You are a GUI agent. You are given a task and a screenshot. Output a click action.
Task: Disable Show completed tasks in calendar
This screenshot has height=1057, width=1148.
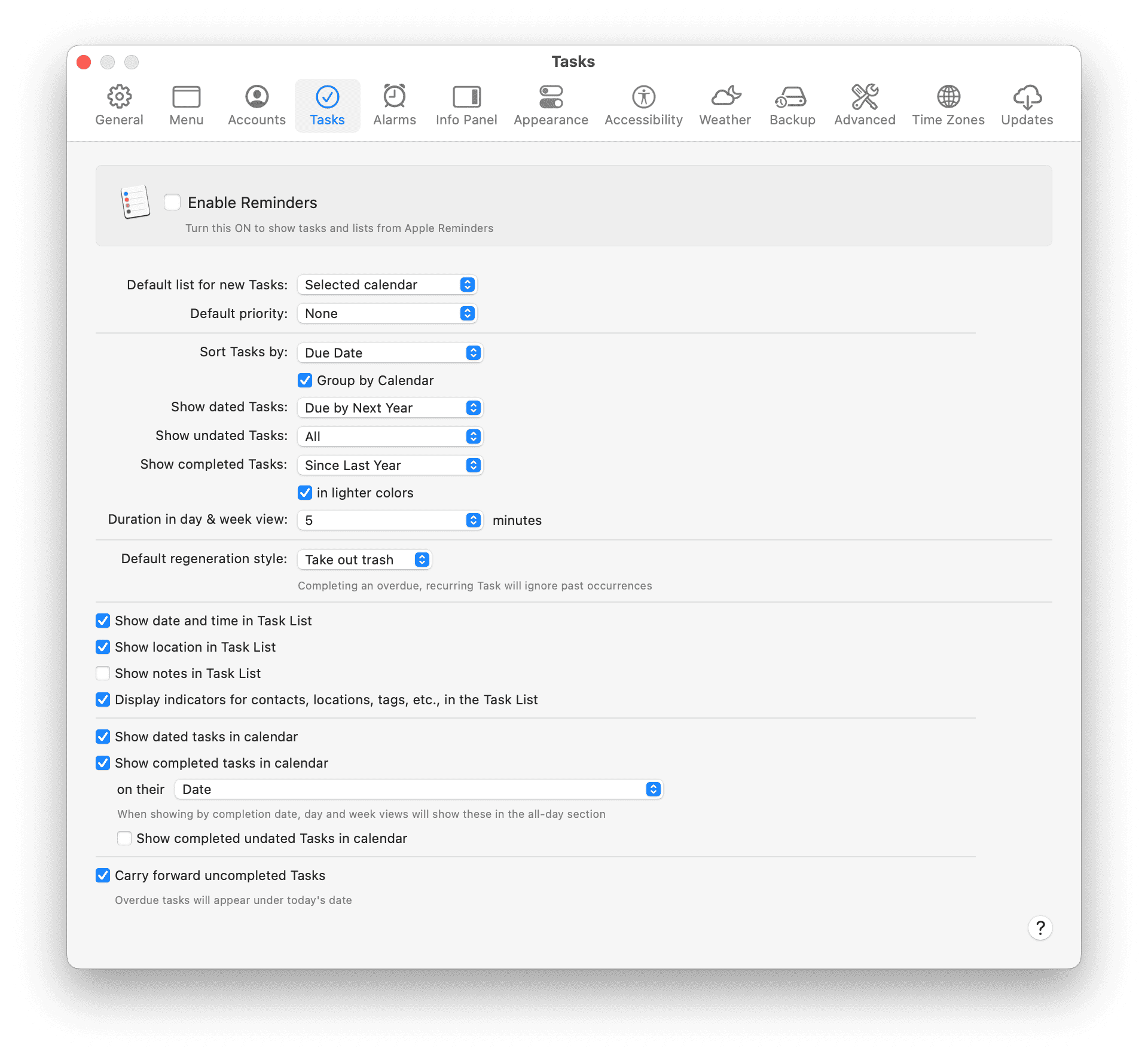point(103,763)
